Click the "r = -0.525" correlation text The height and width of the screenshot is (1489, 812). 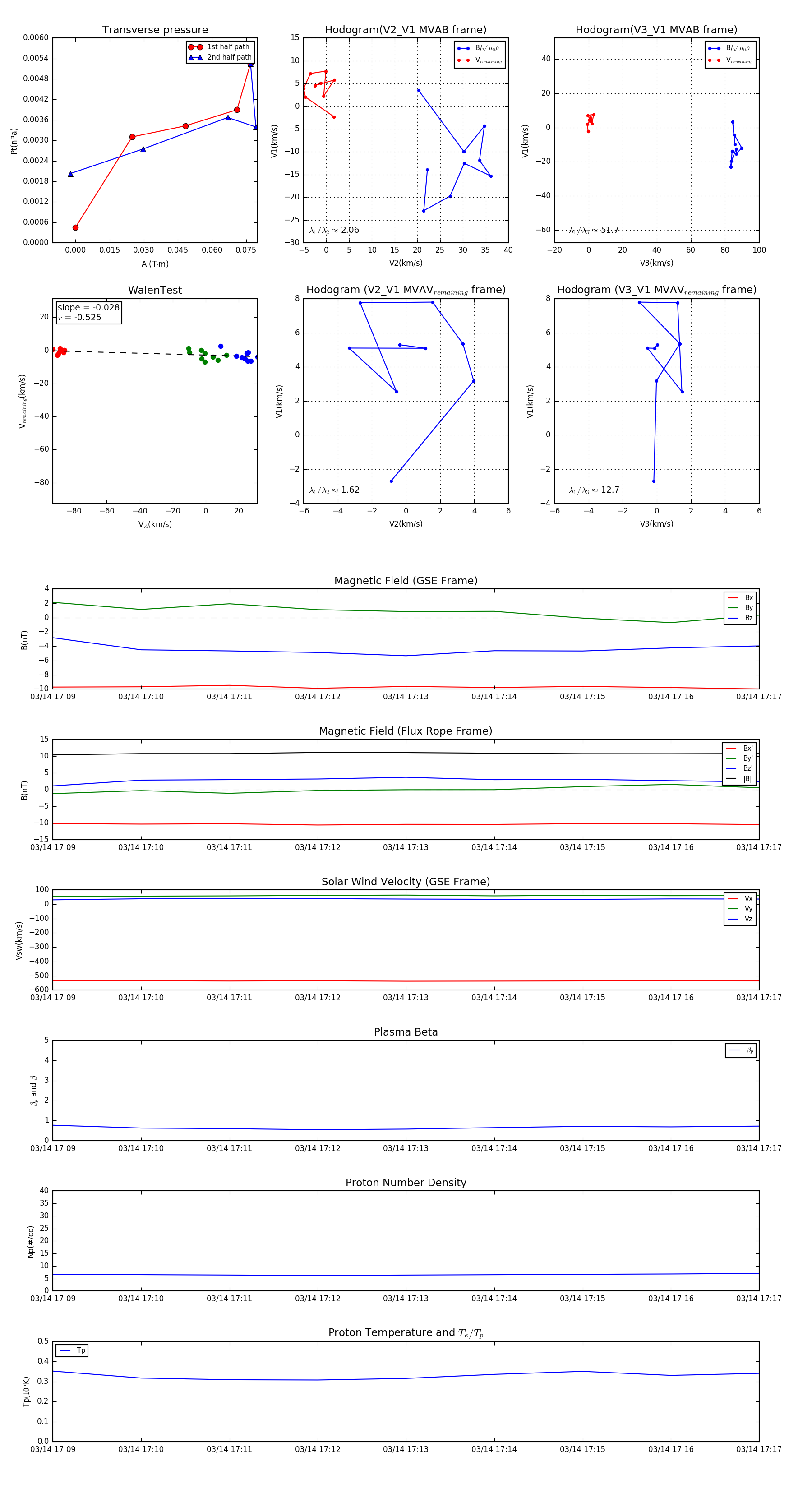tap(80, 317)
